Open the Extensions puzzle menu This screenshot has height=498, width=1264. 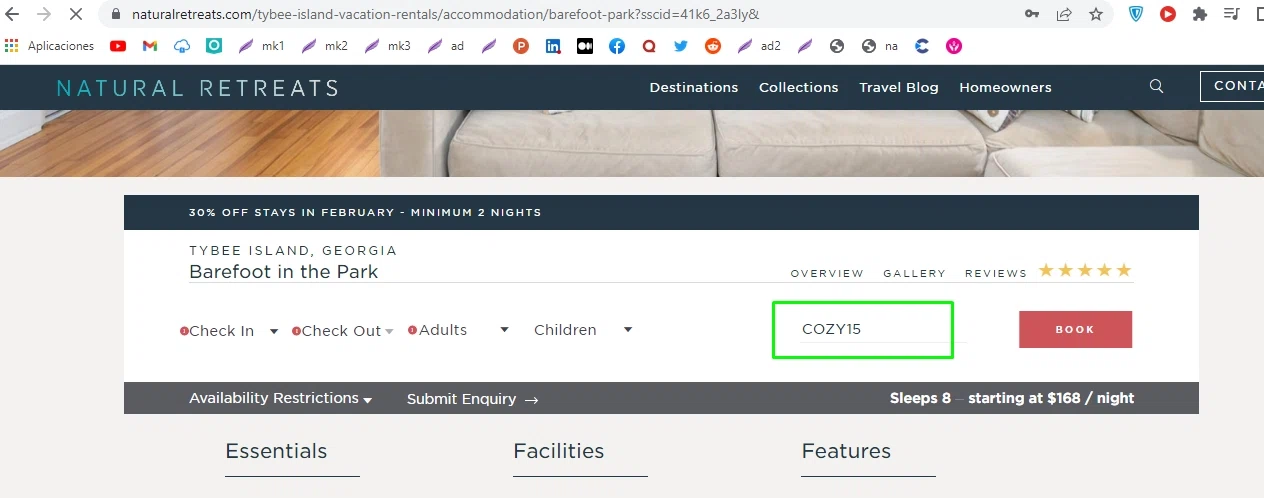coord(1200,15)
